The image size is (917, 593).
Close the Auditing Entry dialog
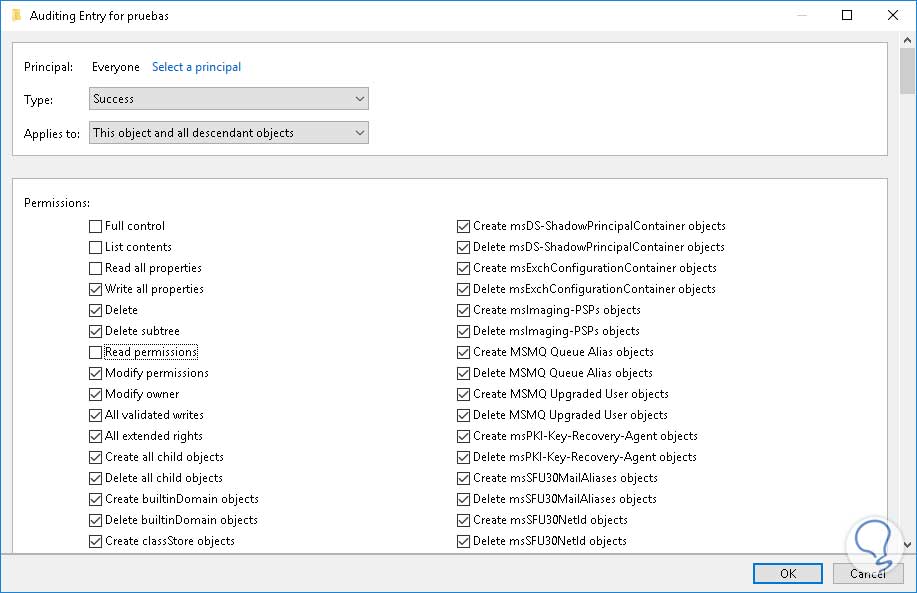pos(893,15)
